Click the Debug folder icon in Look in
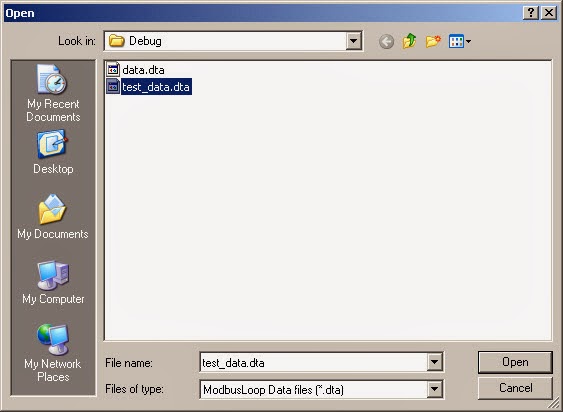 [116, 41]
